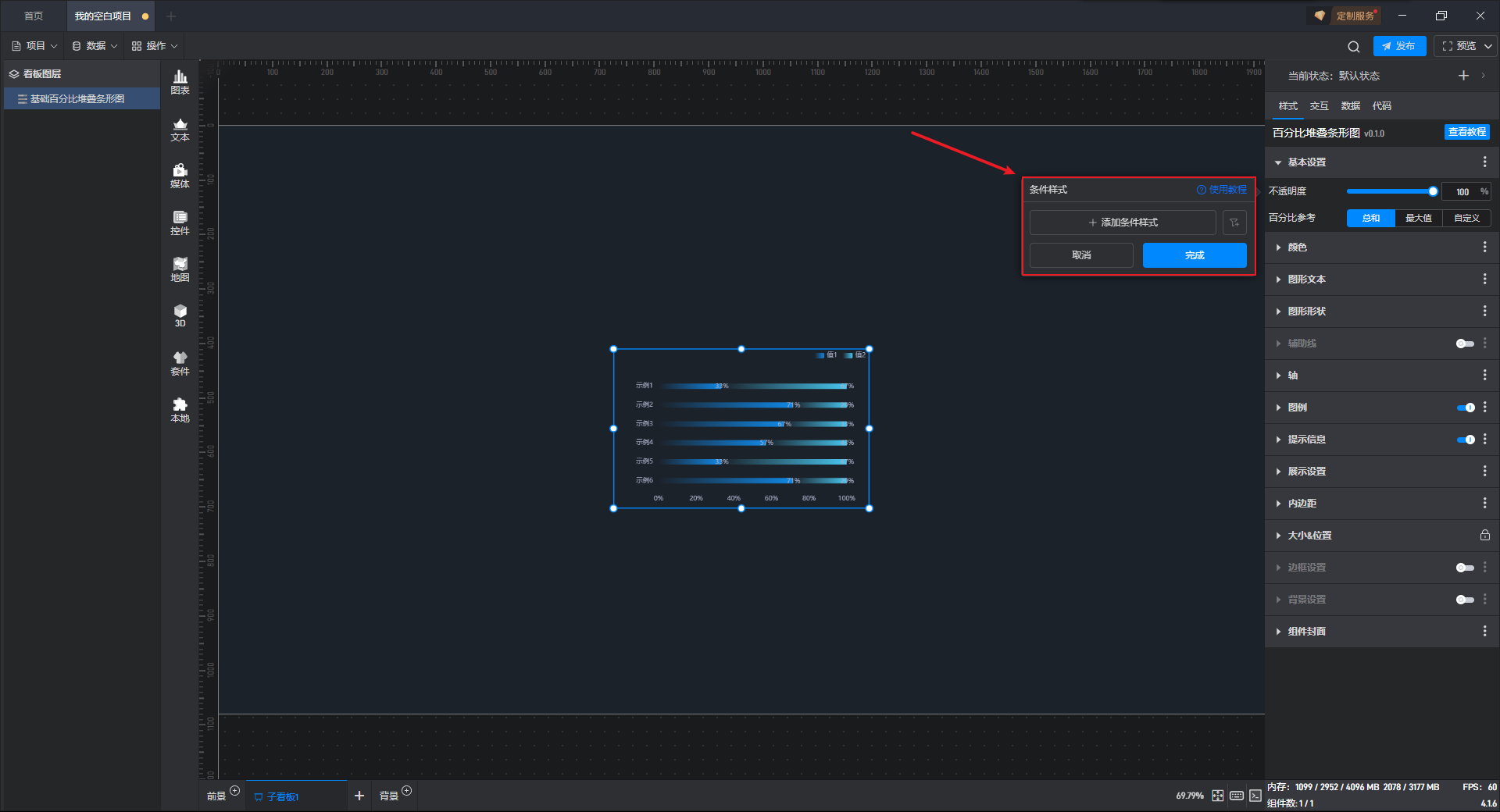The width and height of the screenshot is (1500, 812).
Task: Open more options for 图形形状 section
Action: click(x=1485, y=311)
